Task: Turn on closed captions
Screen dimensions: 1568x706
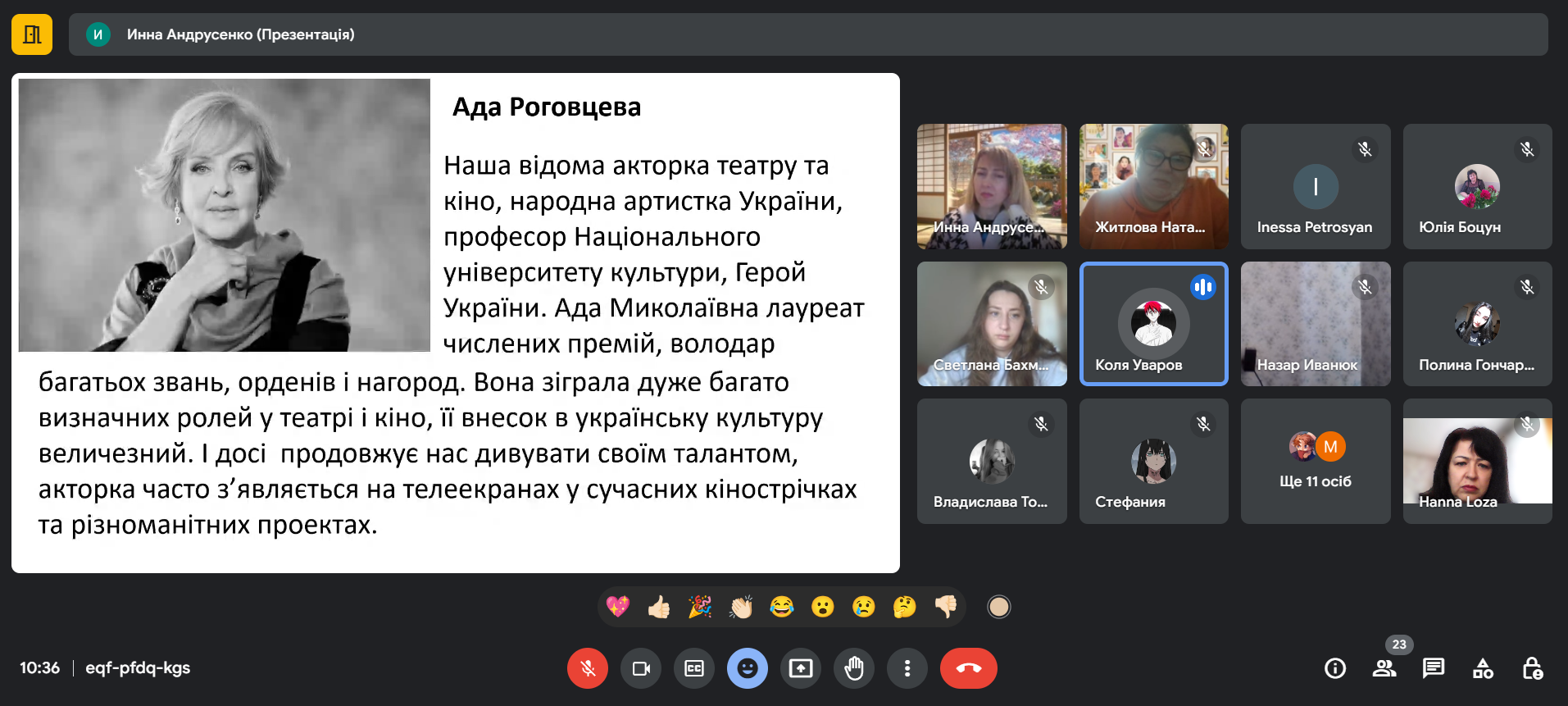Action: pyautogui.click(x=694, y=668)
